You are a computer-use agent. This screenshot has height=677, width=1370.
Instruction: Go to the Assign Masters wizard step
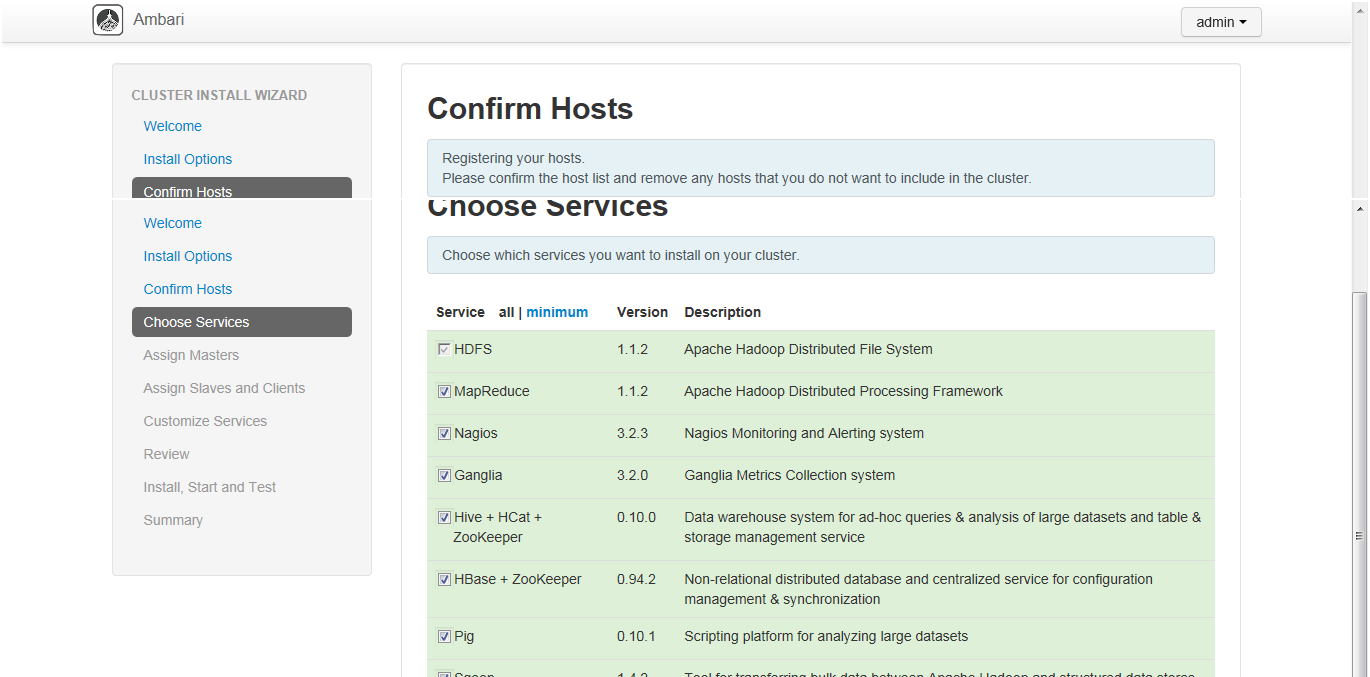tap(191, 355)
